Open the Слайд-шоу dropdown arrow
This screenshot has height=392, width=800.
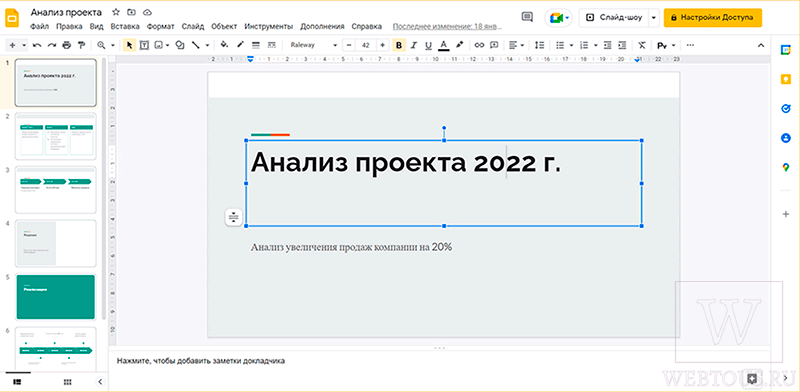coord(654,17)
